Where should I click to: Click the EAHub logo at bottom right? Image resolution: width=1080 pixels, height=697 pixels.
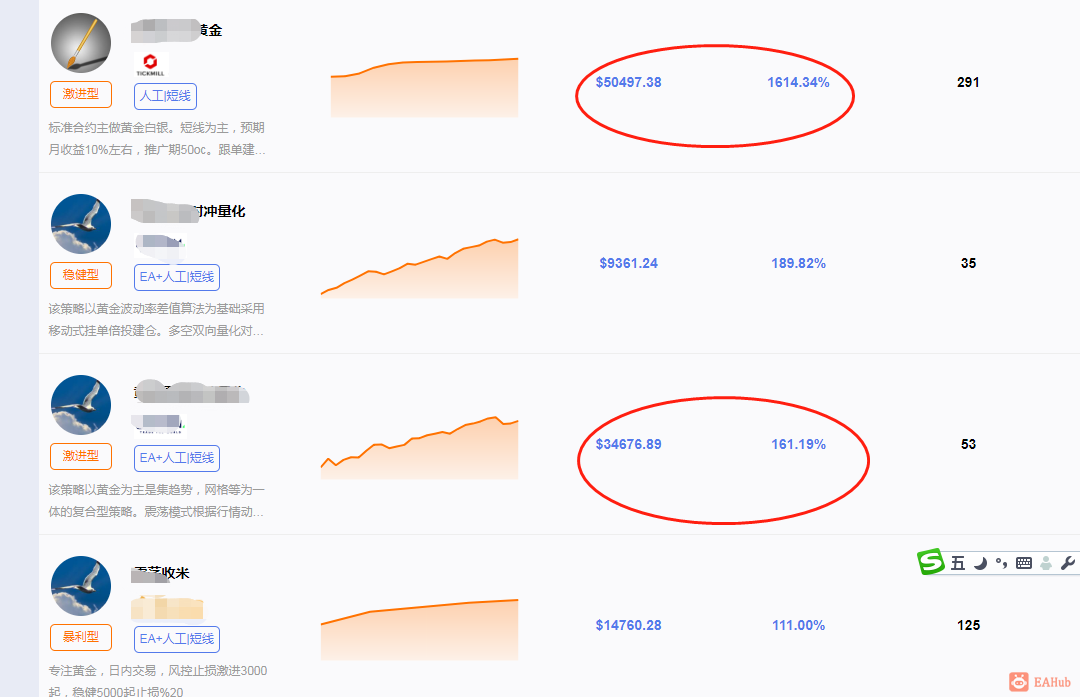pos(1039,680)
